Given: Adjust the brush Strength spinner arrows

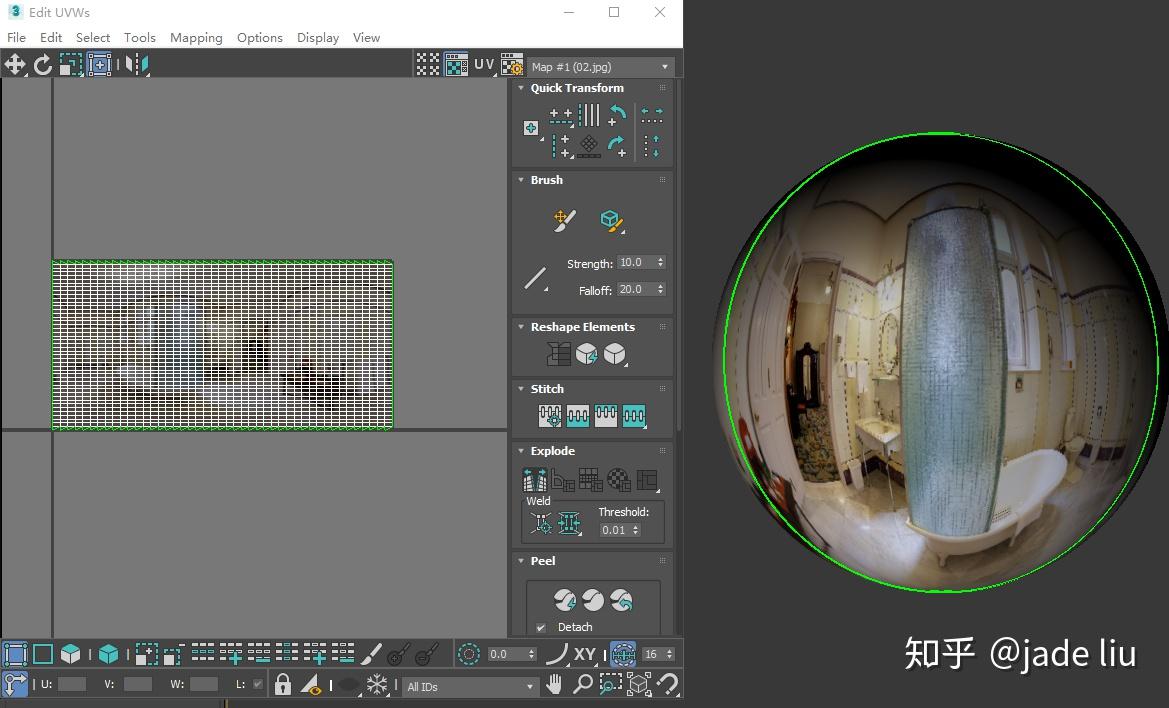Looking at the screenshot, I should (661, 262).
